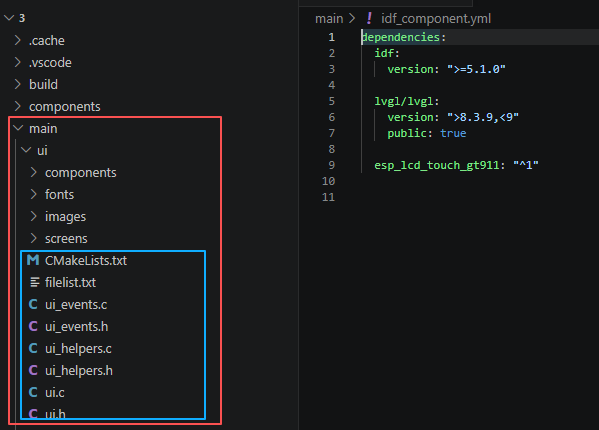The height and width of the screenshot is (430, 599).
Task: Click the C icon of ui_helpers.c
Action: [x=33, y=348]
